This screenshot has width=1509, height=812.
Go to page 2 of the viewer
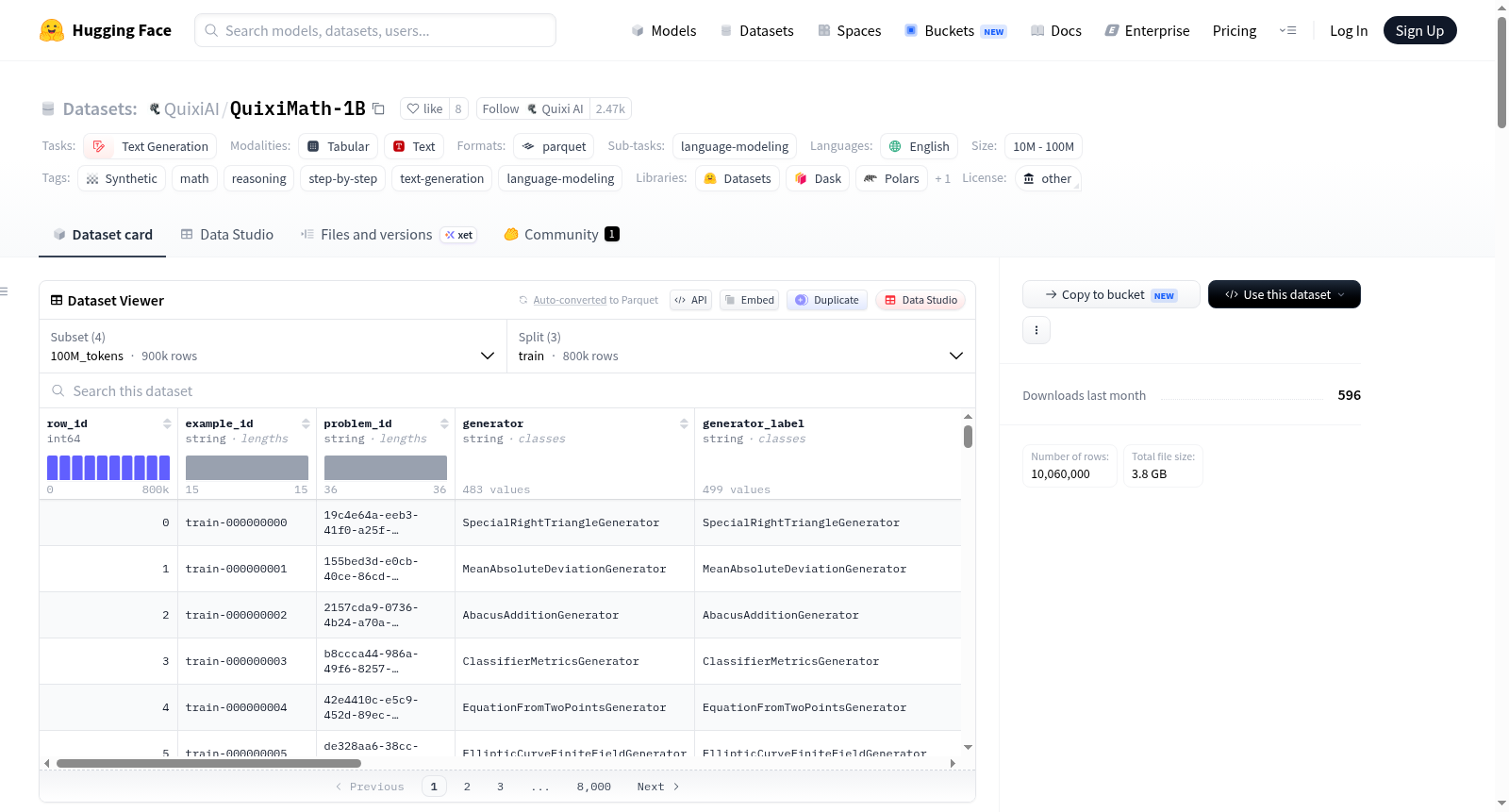pyautogui.click(x=467, y=787)
